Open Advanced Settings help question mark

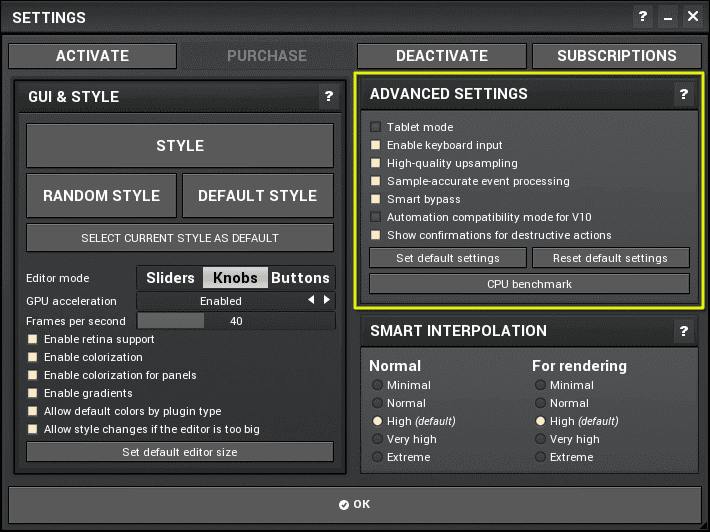click(684, 94)
